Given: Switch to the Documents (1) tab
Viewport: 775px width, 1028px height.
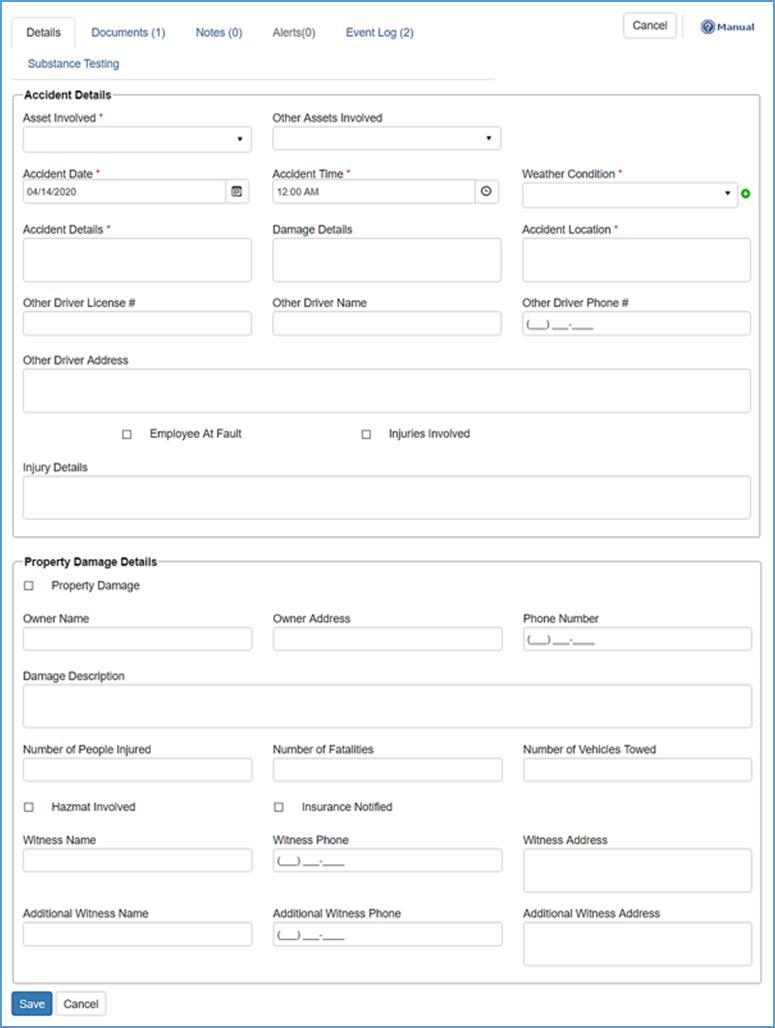Looking at the screenshot, I should coord(128,33).
